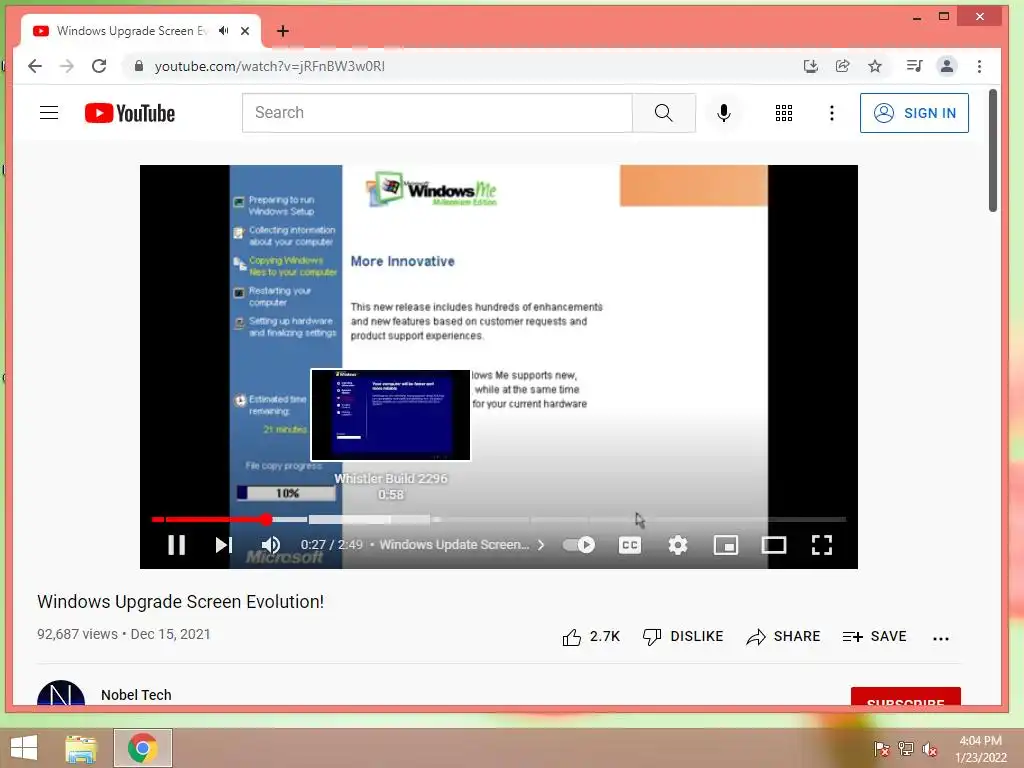Image resolution: width=1024 pixels, height=768 pixels.
Task: Click the page vertical scrollbar
Action: click(993, 152)
